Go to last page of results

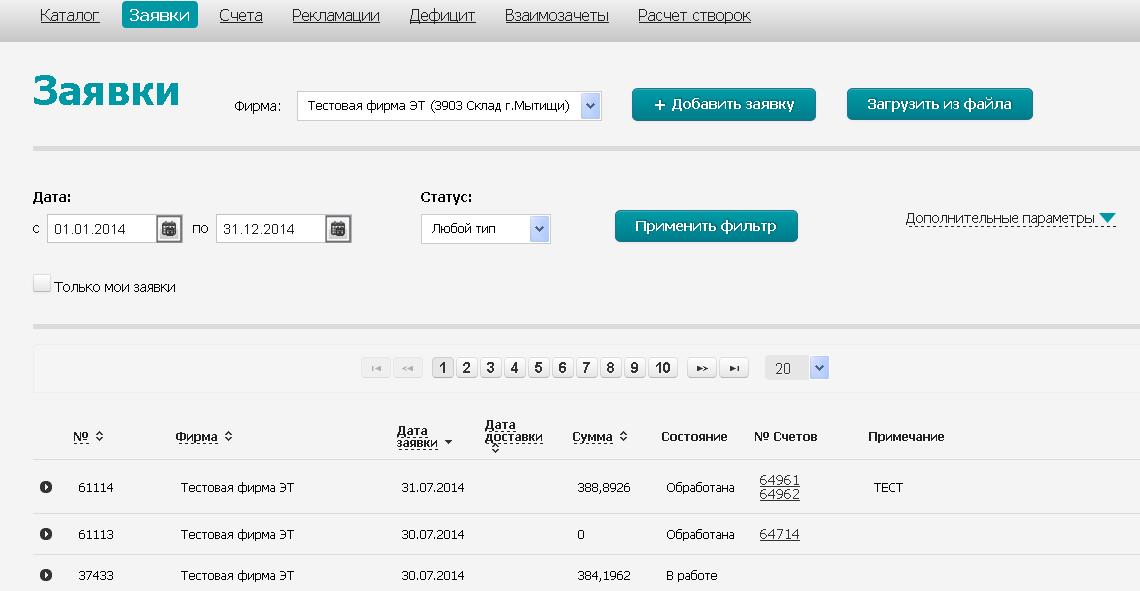pos(734,368)
